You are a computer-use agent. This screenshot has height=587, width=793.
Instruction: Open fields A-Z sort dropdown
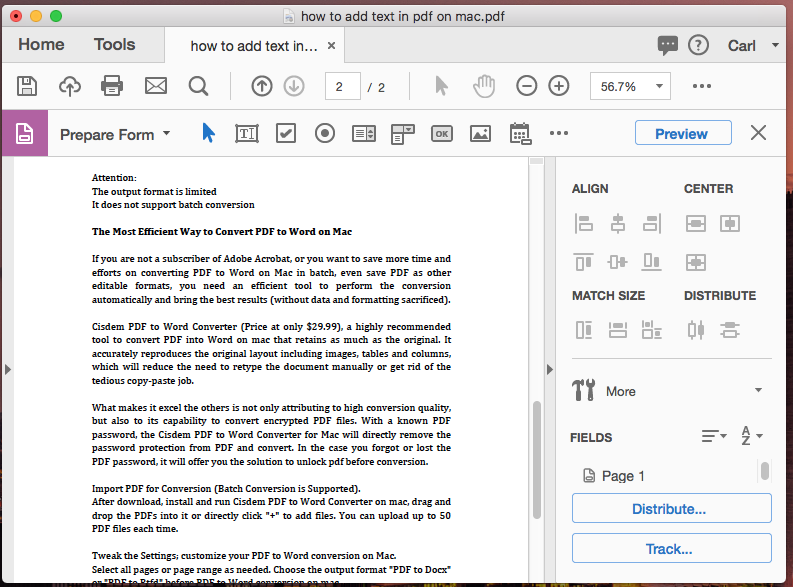tap(752, 436)
